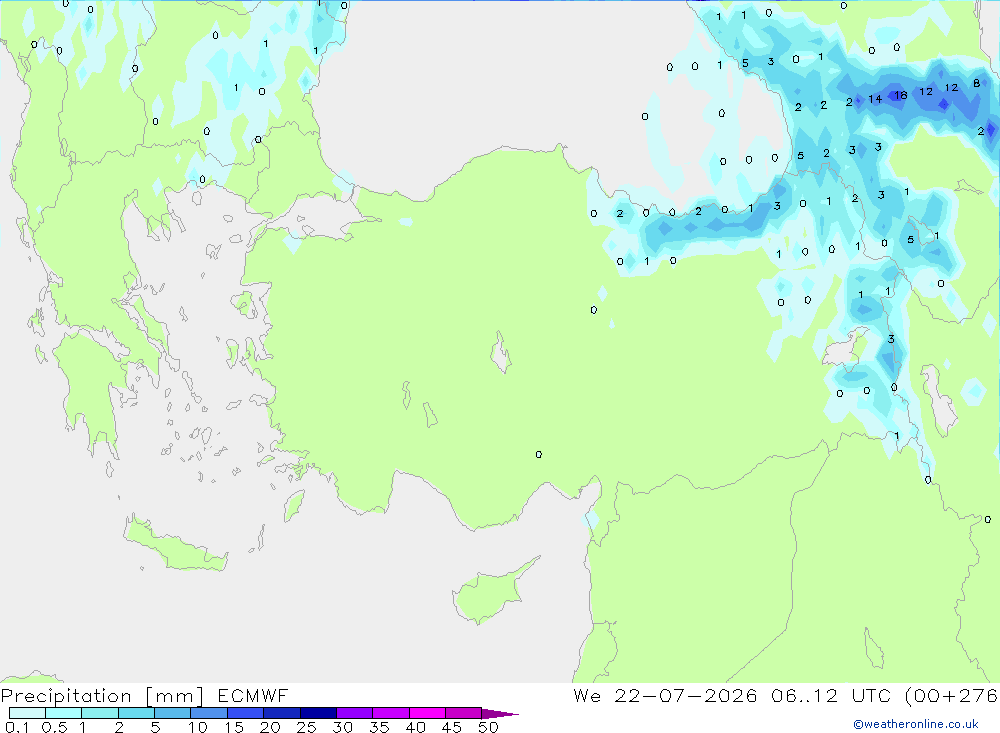
Task: Click the "20" legend scale label
Action: tap(270, 727)
